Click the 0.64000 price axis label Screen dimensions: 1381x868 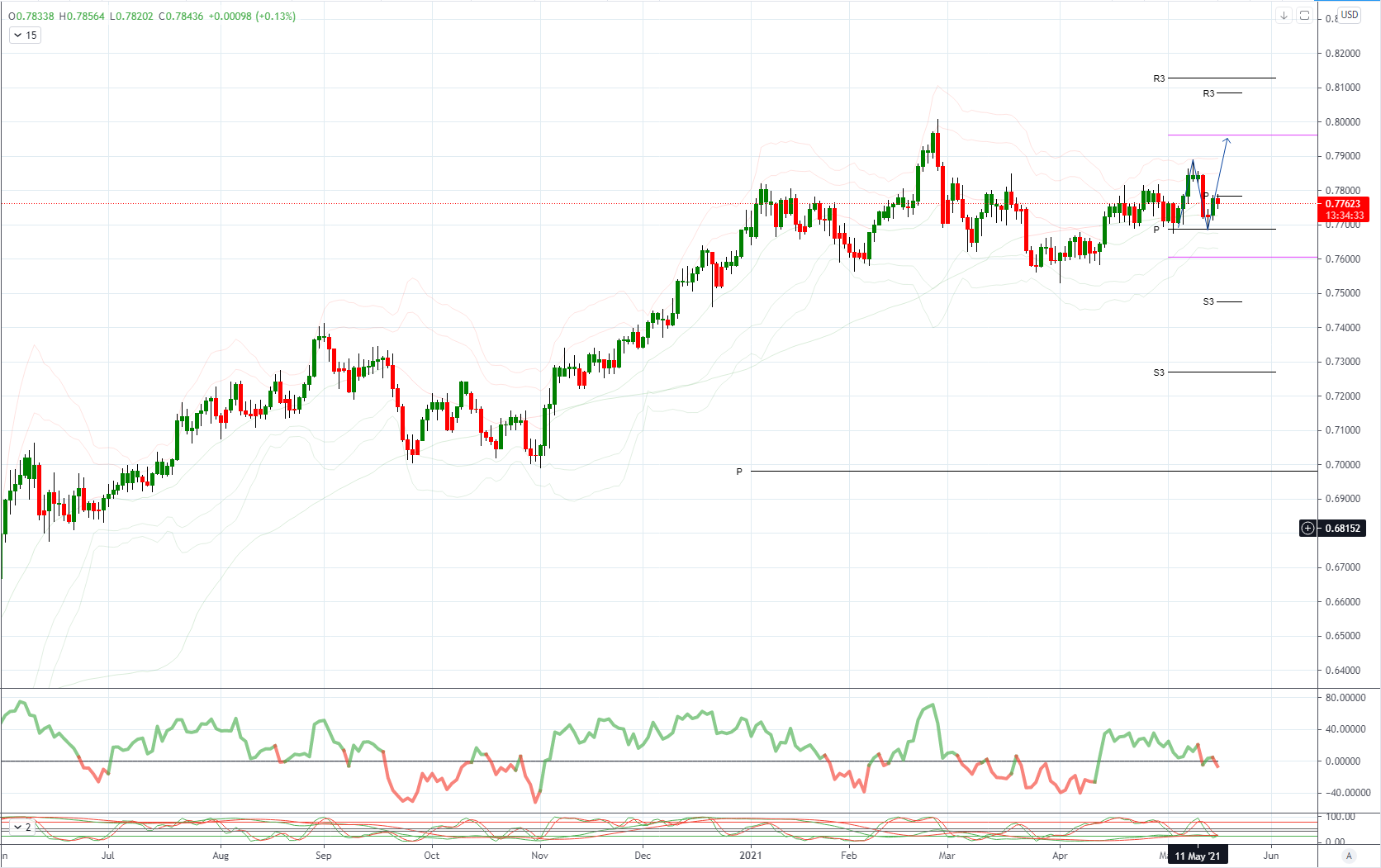pos(1342,671)
